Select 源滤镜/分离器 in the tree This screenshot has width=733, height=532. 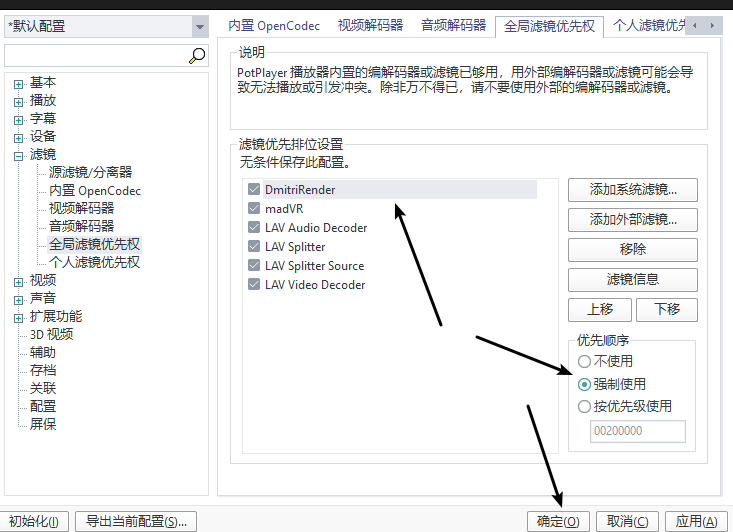point(90,173)
